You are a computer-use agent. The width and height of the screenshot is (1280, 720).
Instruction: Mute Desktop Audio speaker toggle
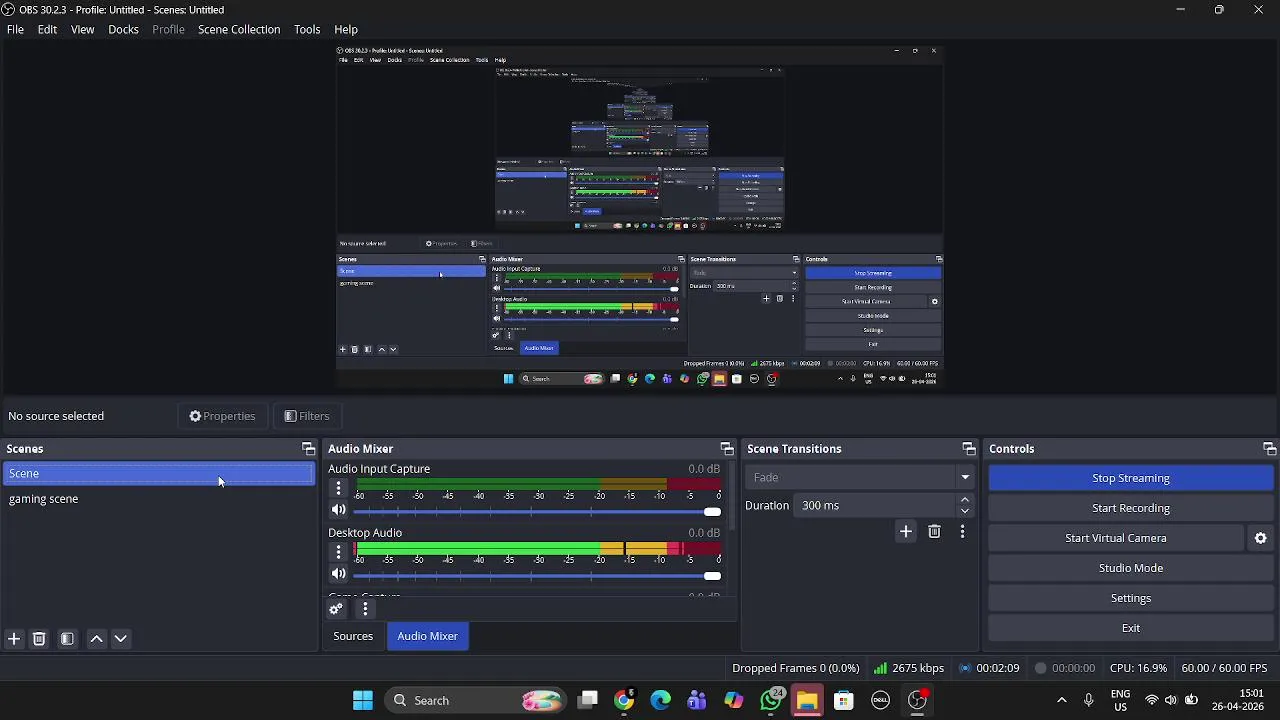click(338, 574)
